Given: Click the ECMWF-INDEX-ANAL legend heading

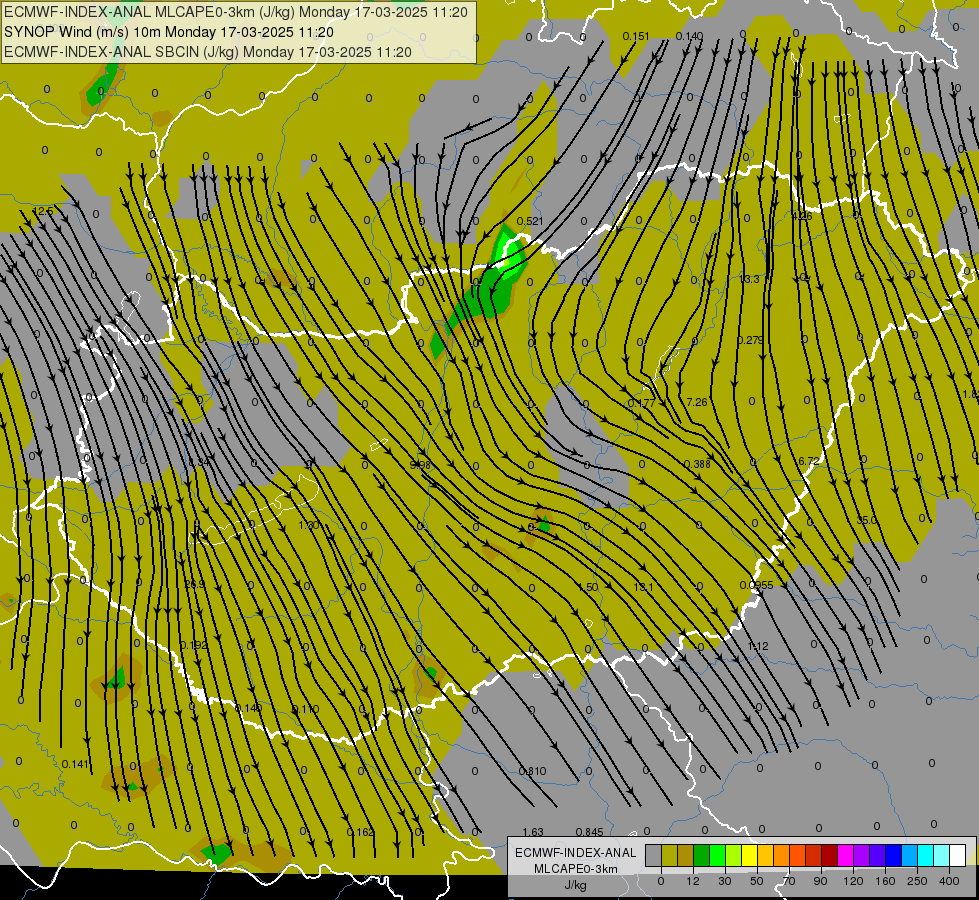Looking at the screenshot, I should coord(576,853).
